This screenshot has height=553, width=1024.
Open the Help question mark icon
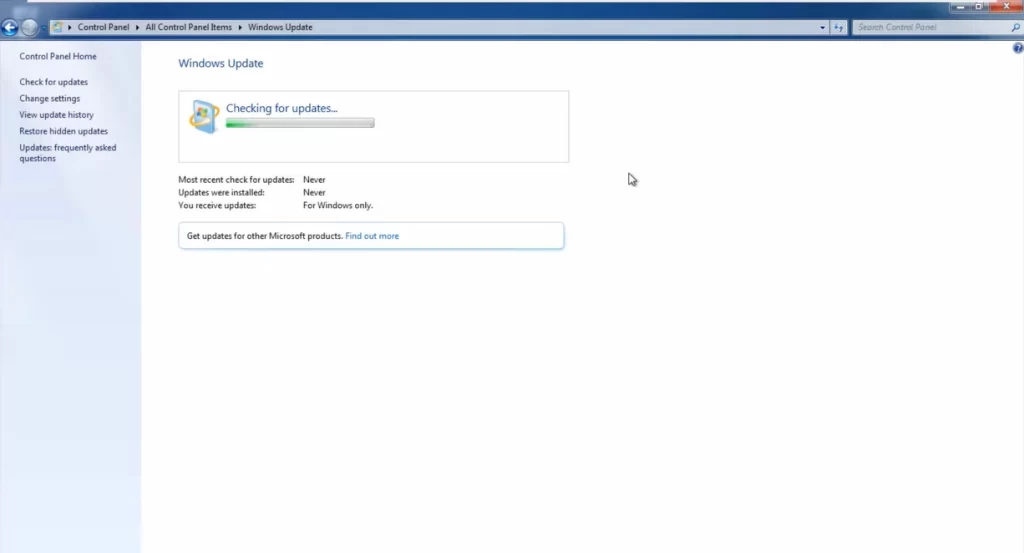[1017, 48]
